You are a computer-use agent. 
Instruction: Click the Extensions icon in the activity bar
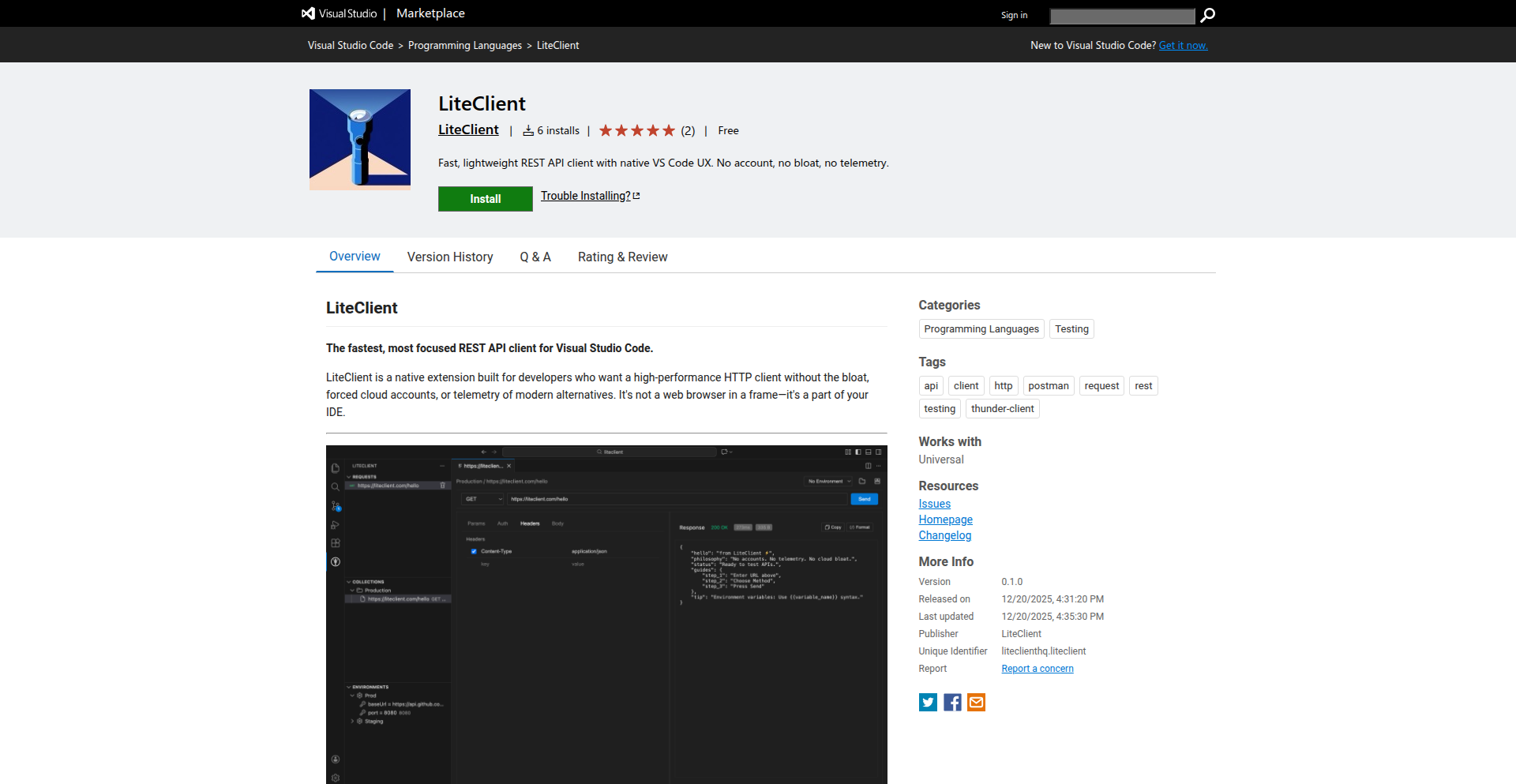coord(335,542)
